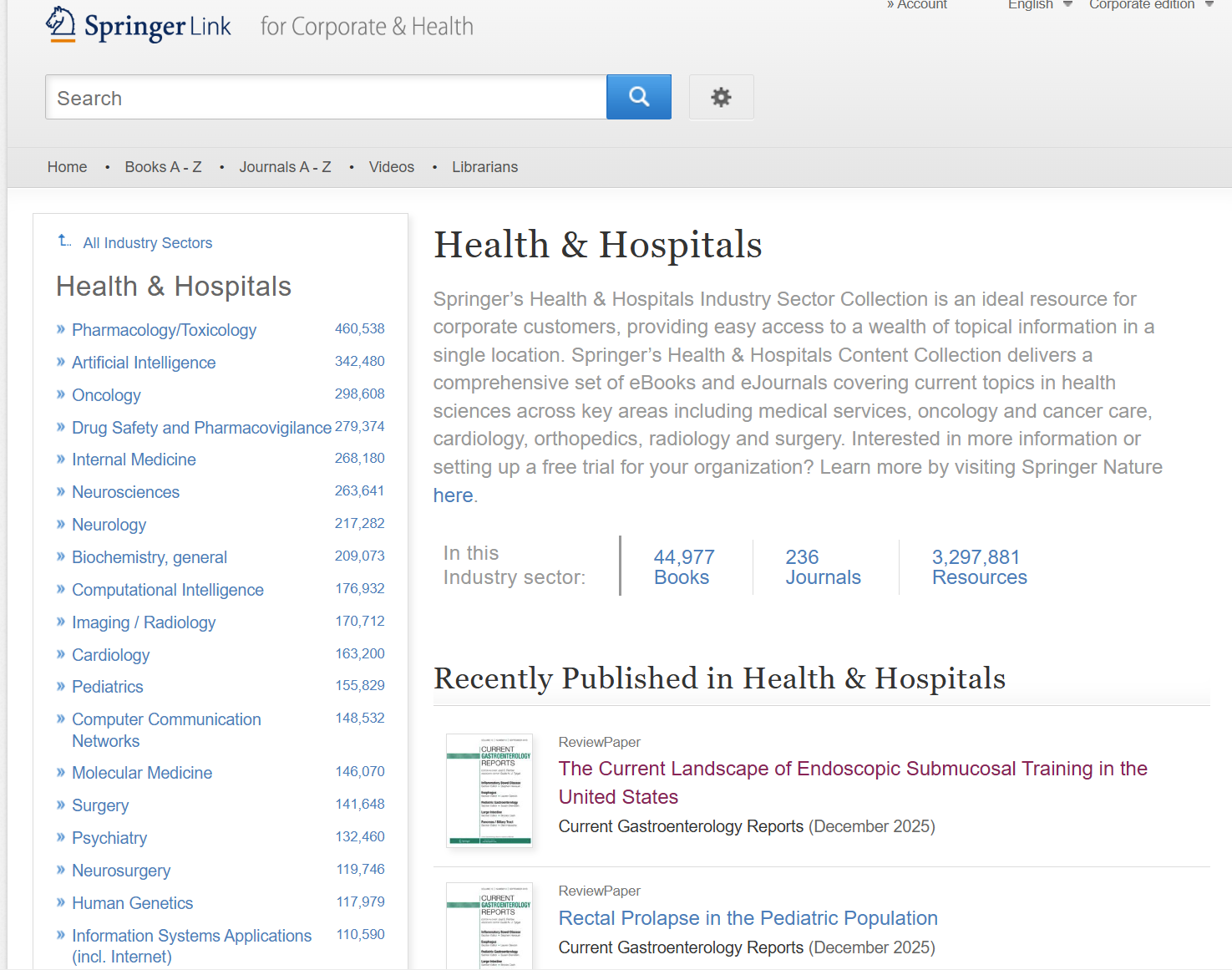The height and width of the screenshot is (970, 1232).
Task: Open Journals A - Z menu item
Action: (285, 167)
